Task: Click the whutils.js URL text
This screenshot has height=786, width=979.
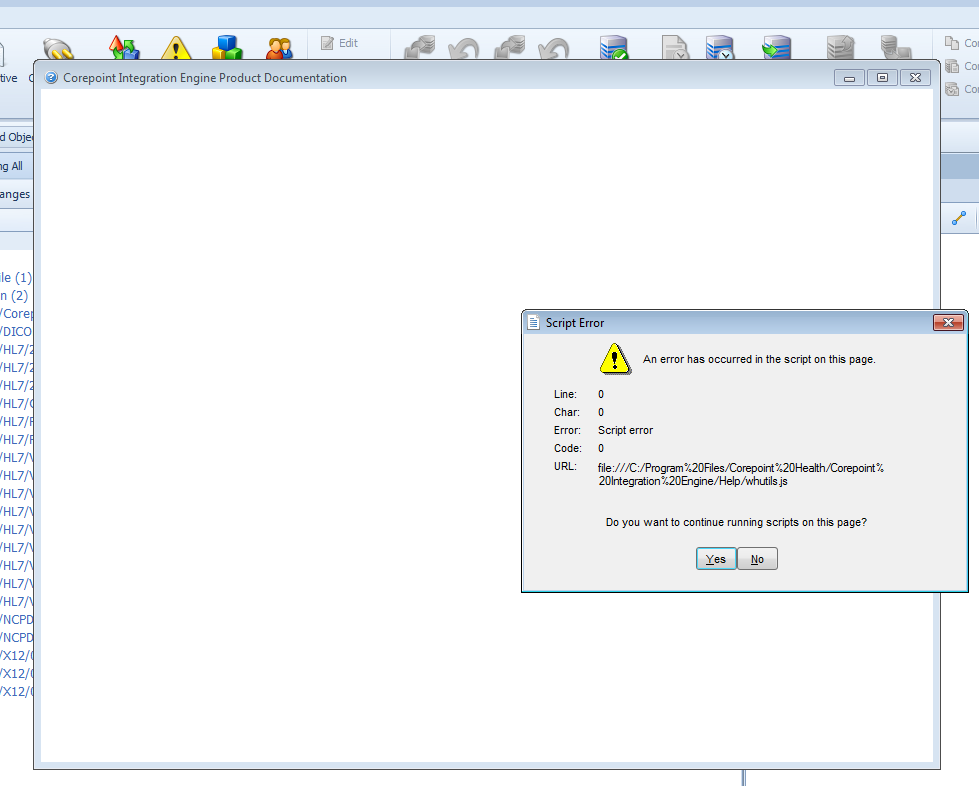Action: [740, 474]
